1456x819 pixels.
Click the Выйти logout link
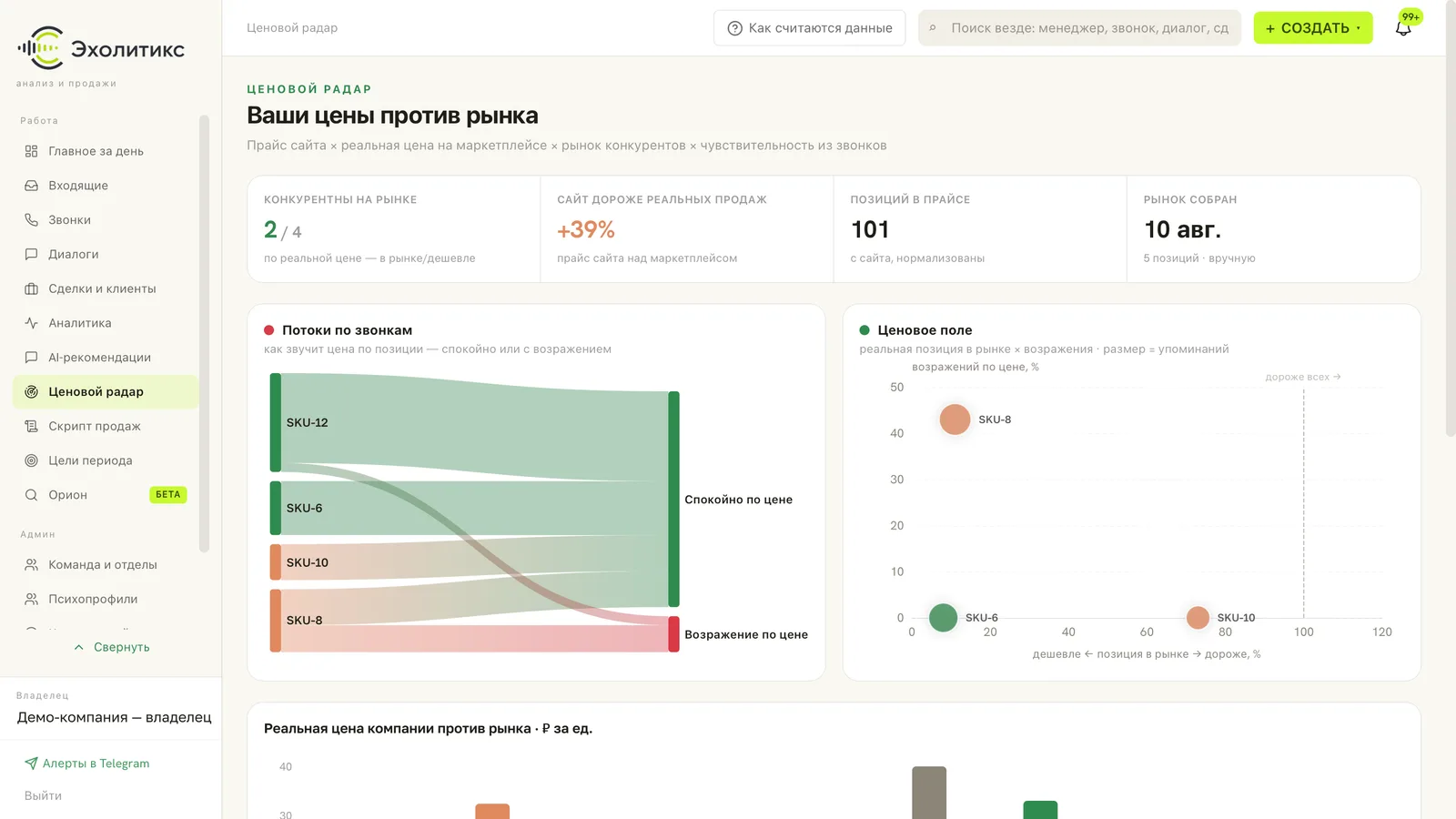click(x=44, y=795)
